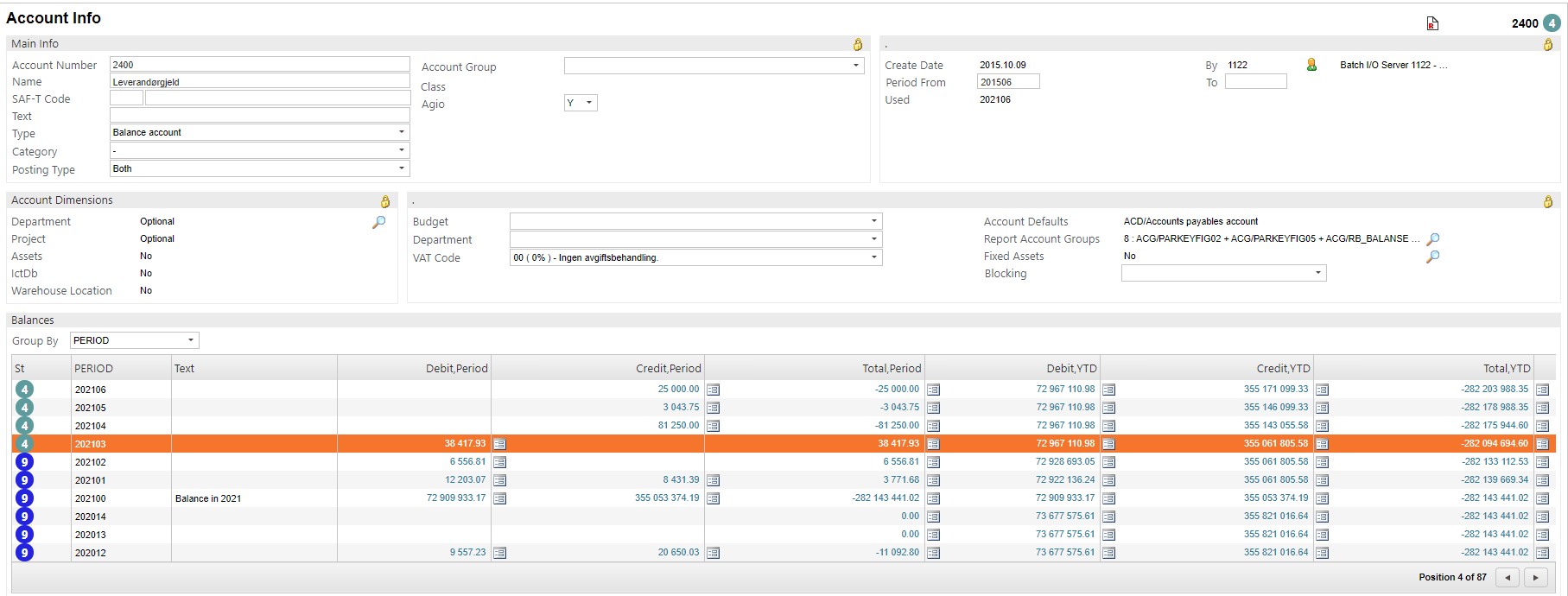Go to previous position with left arrow
This screenshot has height=596, width=1568.
[x=1508, y=577]
